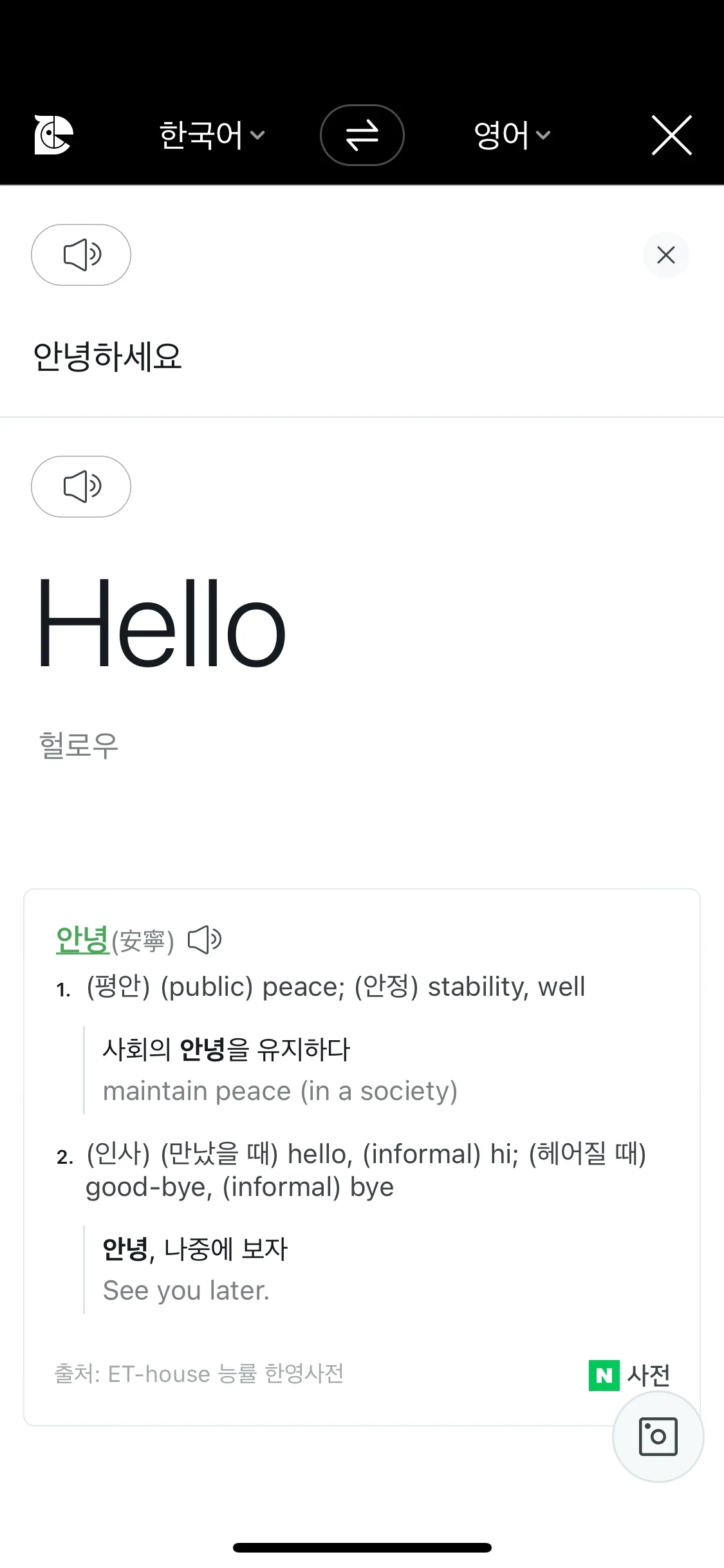Open the 한국어 source language dropdown

click(x=212, y=135)
